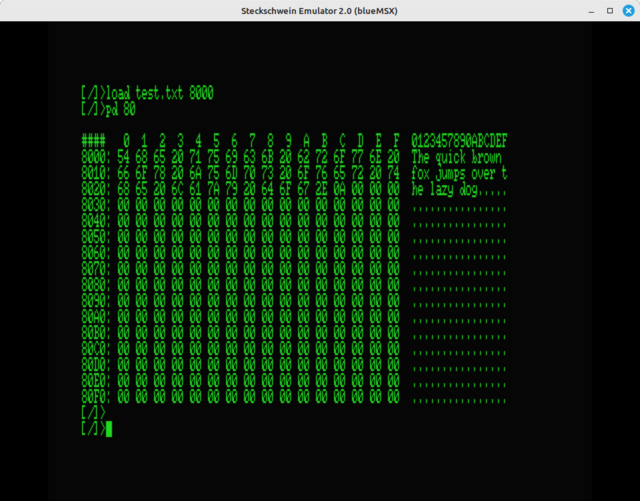Viewport: 640px width, 501px height.
Task: Click column header 'F' in hex dump
Action: [396, 141]
